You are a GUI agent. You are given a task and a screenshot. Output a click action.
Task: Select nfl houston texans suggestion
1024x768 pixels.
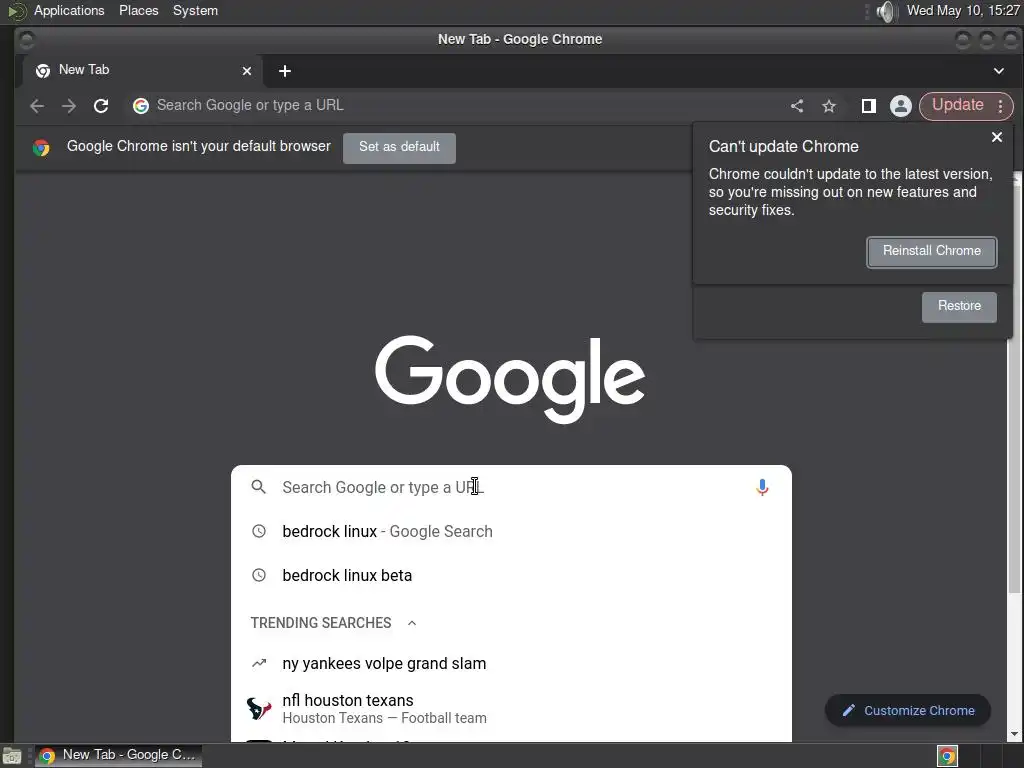pyautogui.click(x=511, y=709)
